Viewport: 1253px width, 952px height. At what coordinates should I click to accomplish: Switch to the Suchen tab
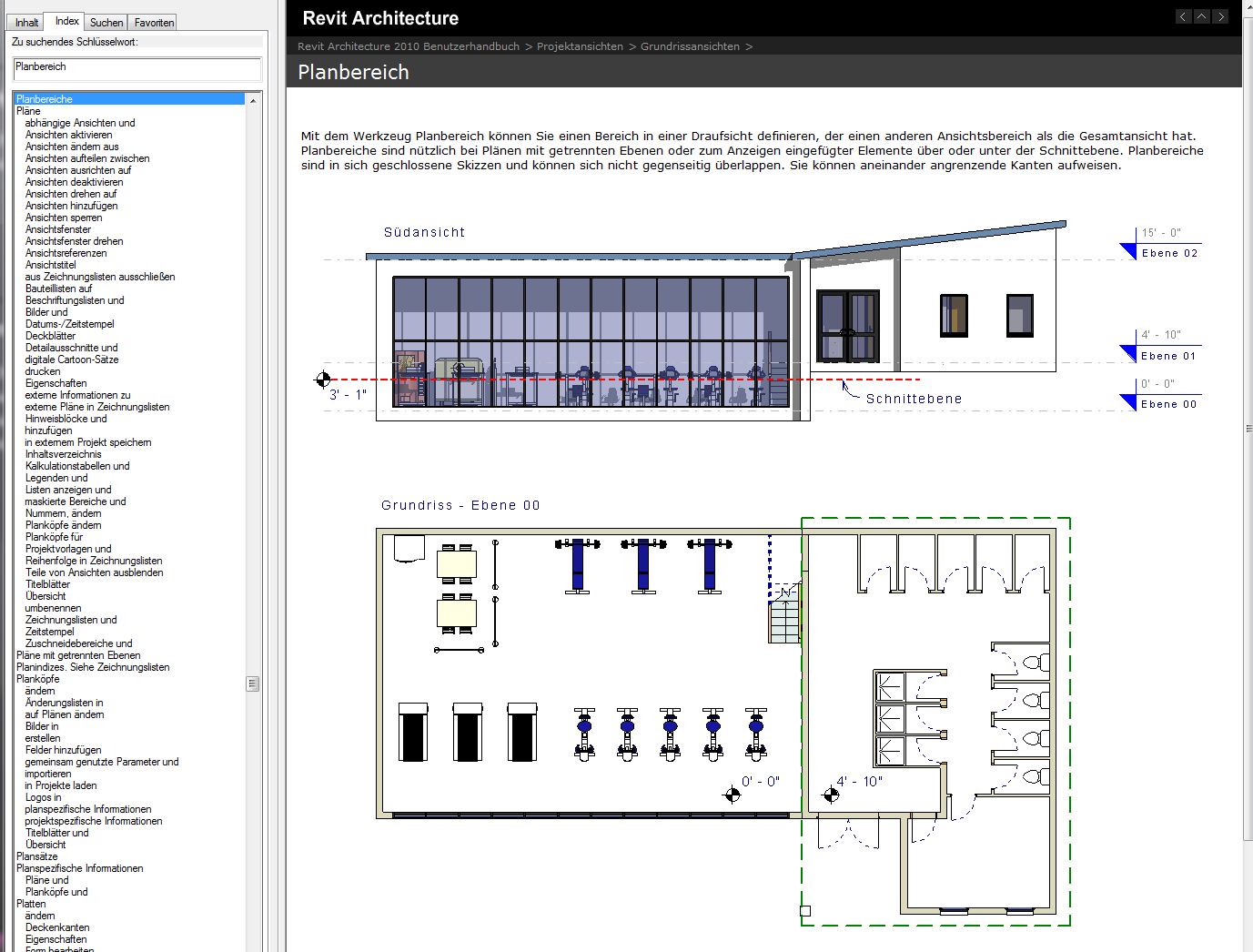[x=106, y=23]
